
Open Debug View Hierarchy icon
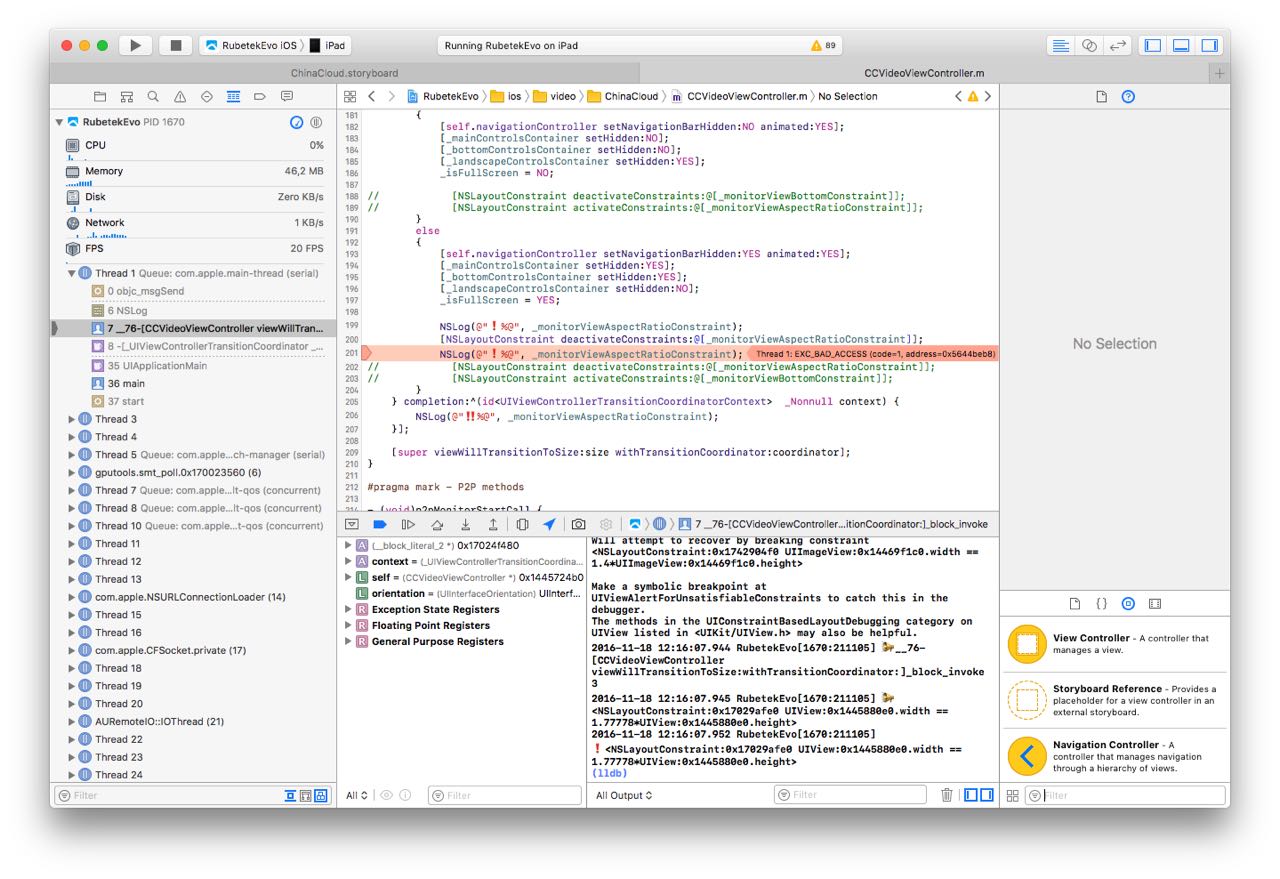522,524
